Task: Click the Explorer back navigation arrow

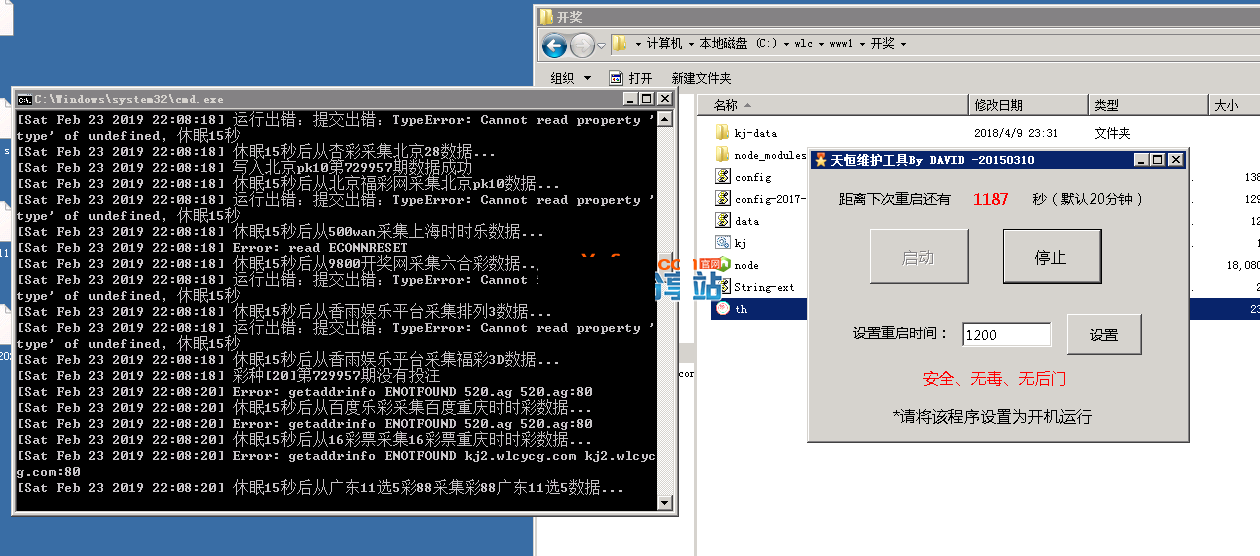Action: point(554,45)
